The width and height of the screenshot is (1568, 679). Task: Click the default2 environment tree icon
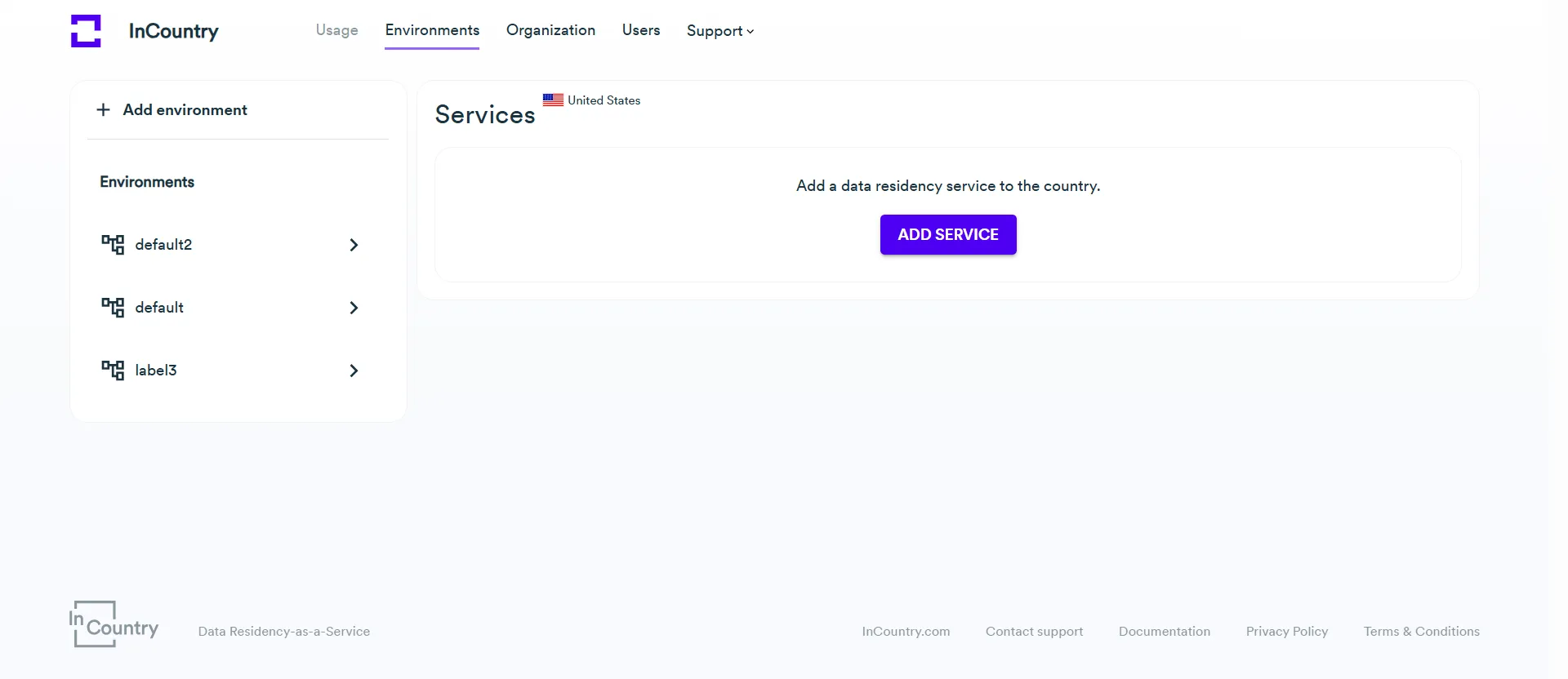pyautogui.click(x=113, y=245)
